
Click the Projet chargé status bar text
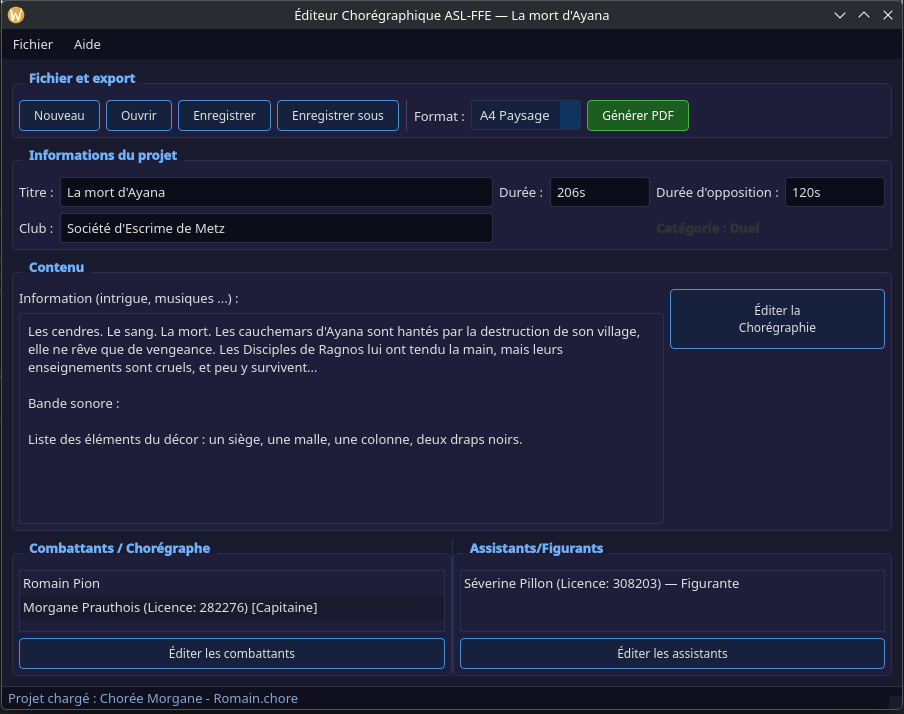tap(153, 698)
